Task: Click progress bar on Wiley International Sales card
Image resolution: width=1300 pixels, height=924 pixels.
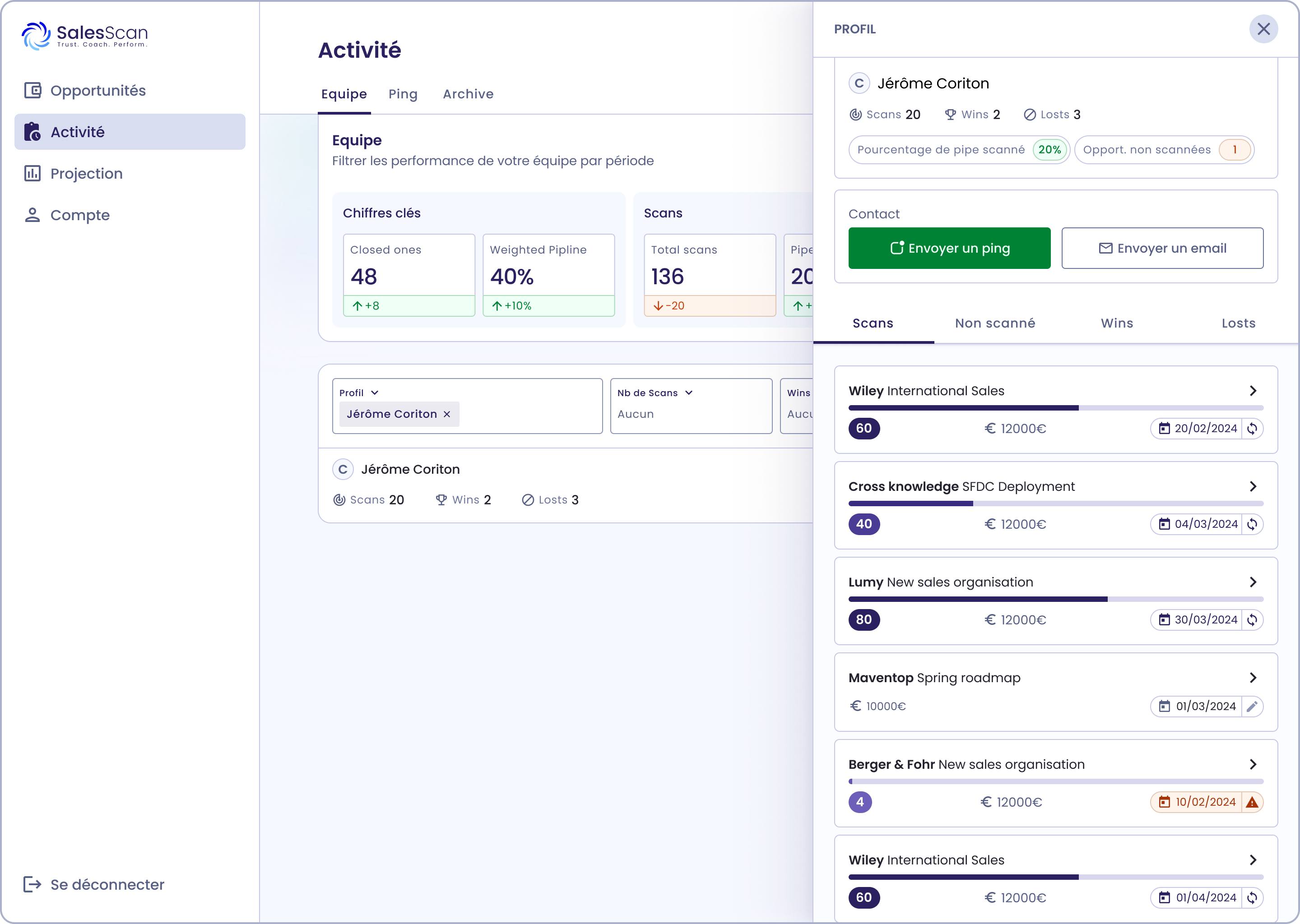Action: 1055,408
